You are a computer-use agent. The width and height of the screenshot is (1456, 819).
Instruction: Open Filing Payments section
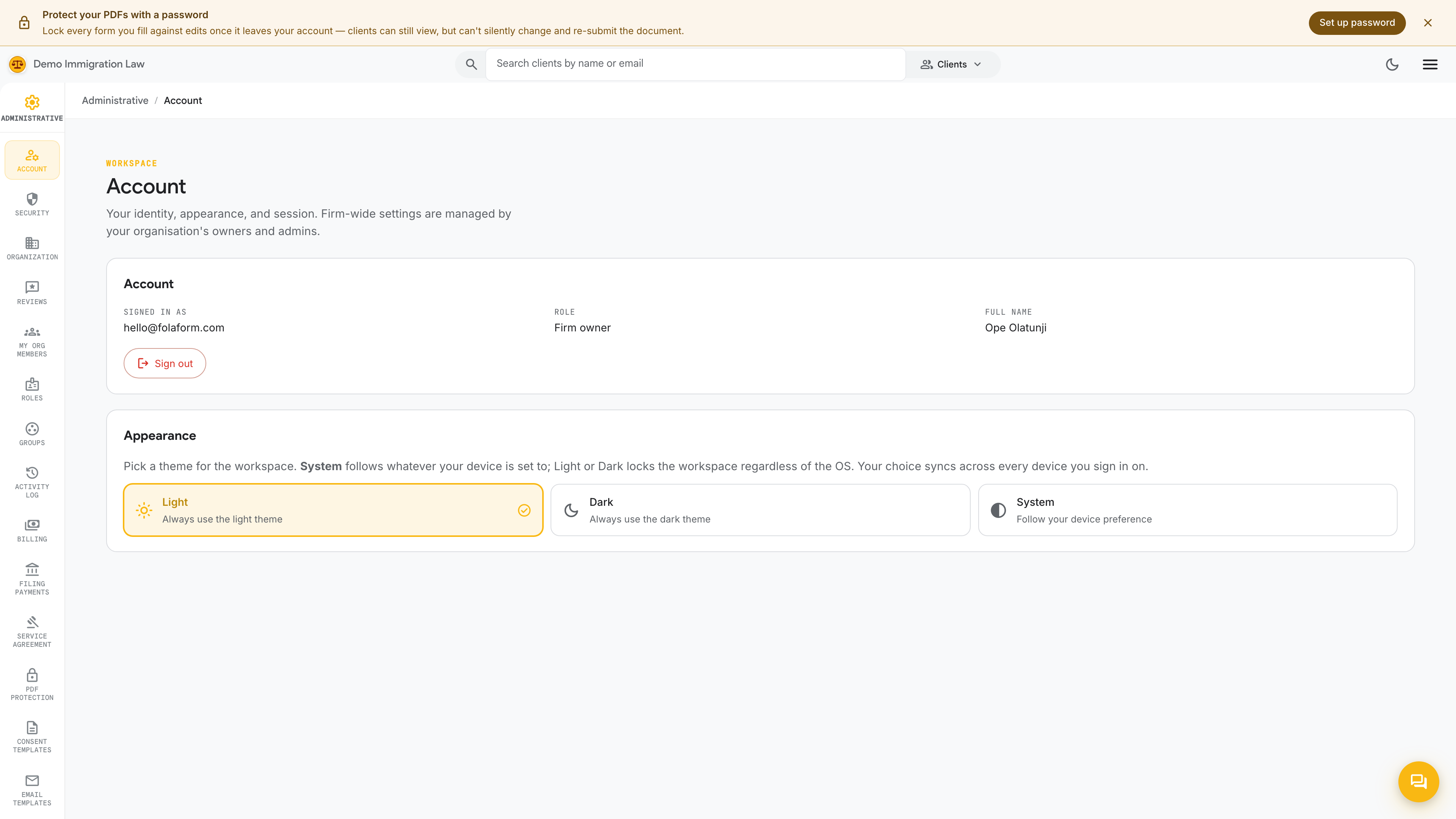point(32,579)
